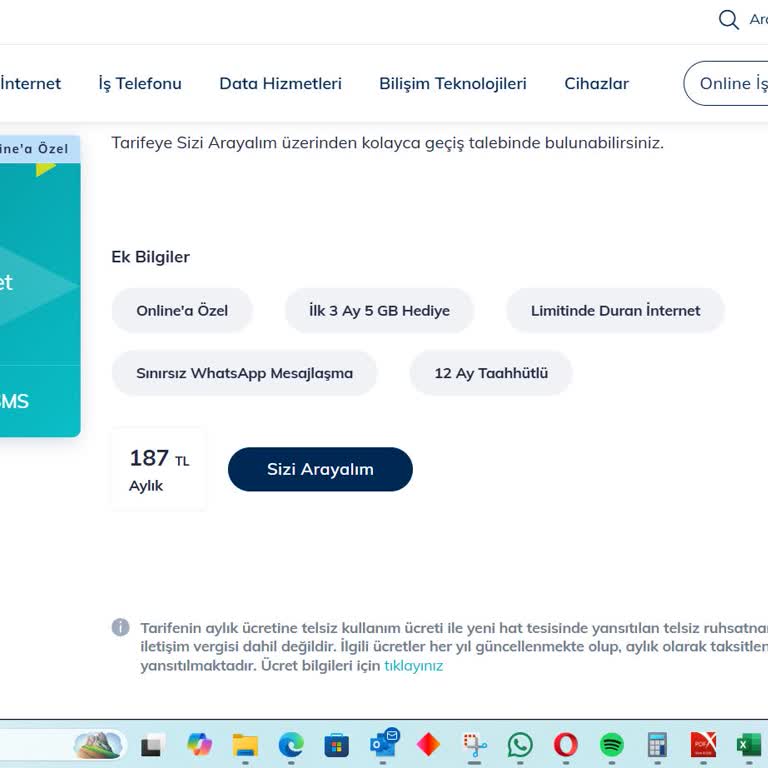Open the İş Telefonu menu
This screenshot has height=768, width=768.
pyautogui.click(x=140, y=83)
